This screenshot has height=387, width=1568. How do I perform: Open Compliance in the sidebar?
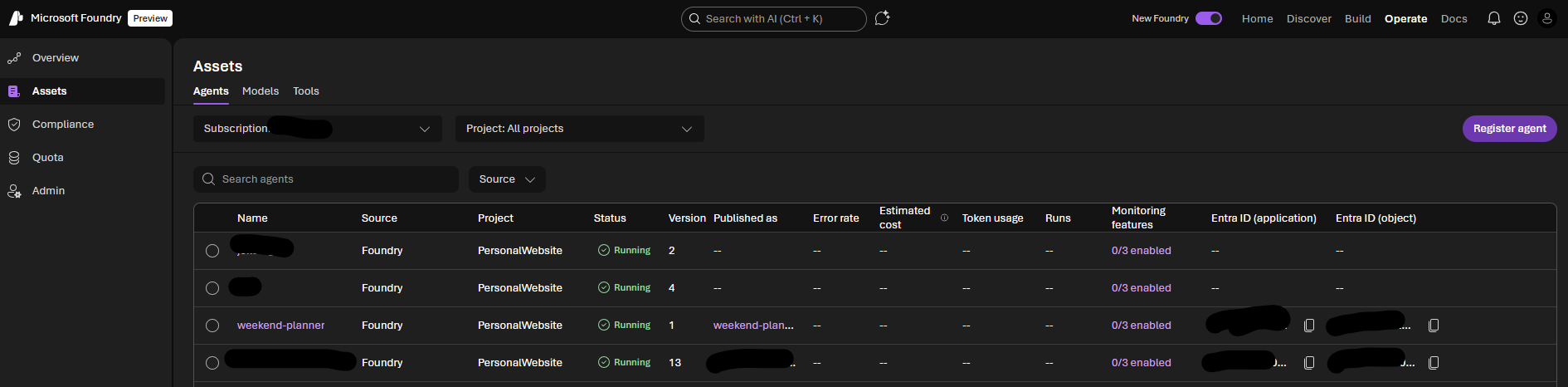pos(83,125)
